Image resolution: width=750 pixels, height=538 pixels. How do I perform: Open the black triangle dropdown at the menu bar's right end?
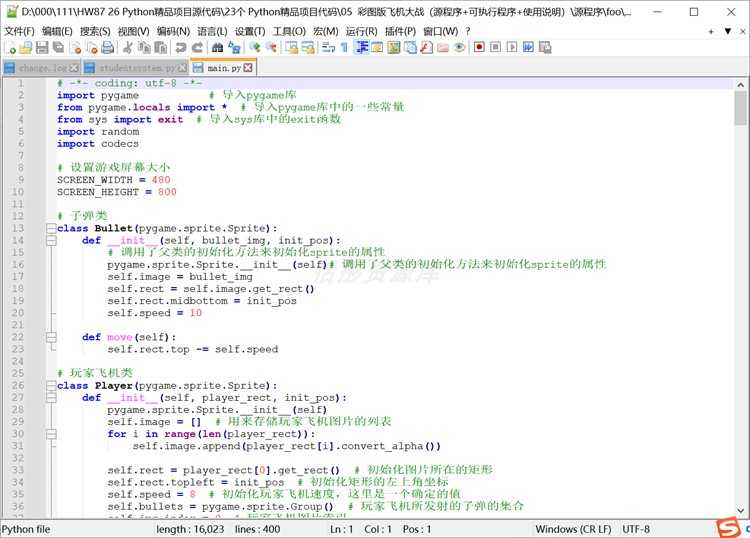[728, 31]
